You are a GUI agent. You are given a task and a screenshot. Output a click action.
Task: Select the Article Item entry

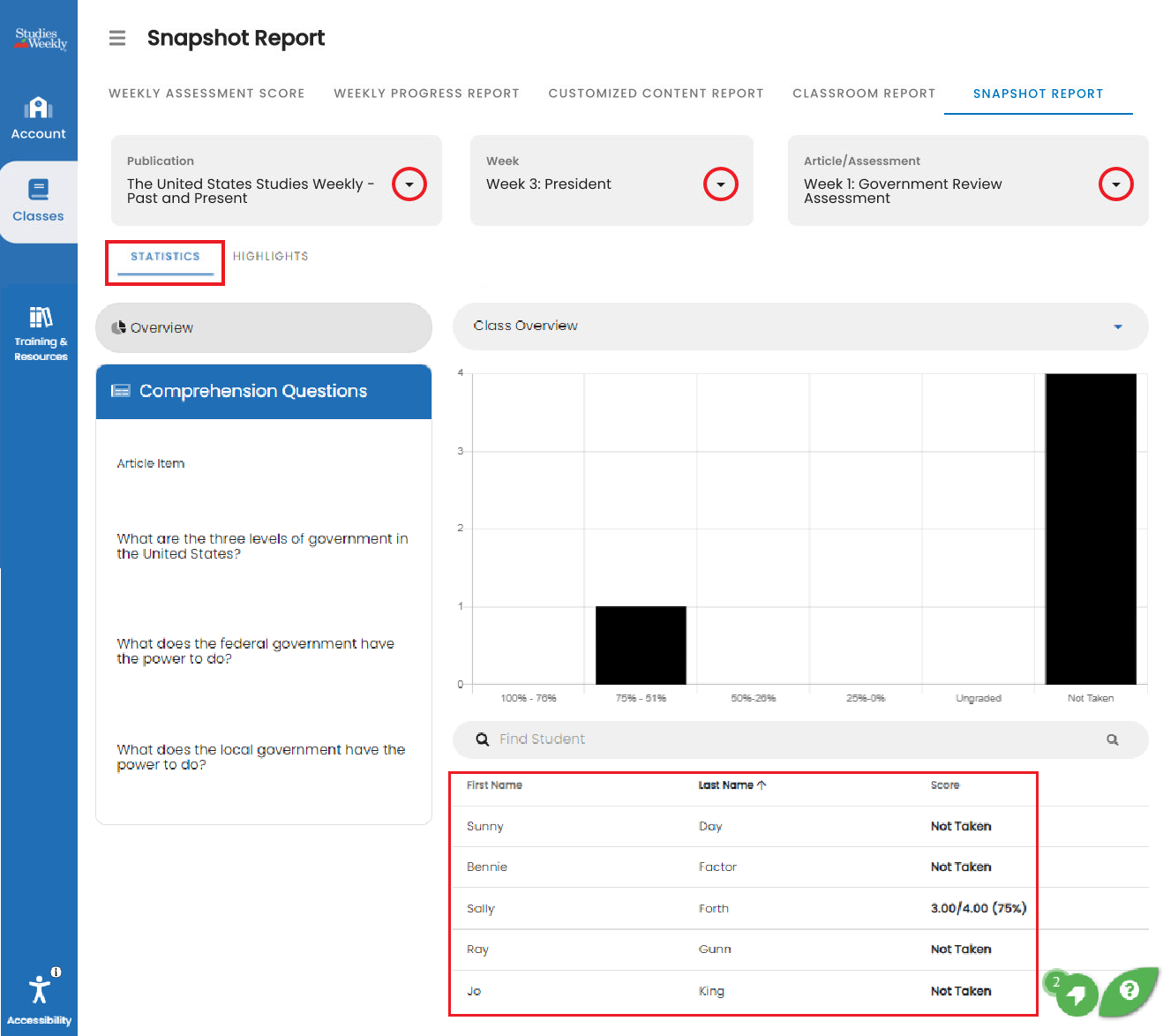pos(151,463)
